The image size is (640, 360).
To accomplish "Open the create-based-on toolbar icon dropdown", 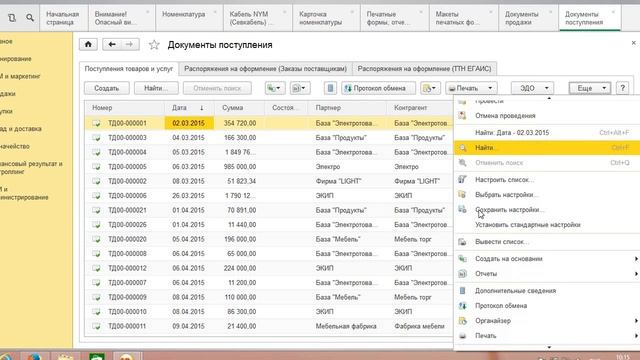I will tap(274, 88).
